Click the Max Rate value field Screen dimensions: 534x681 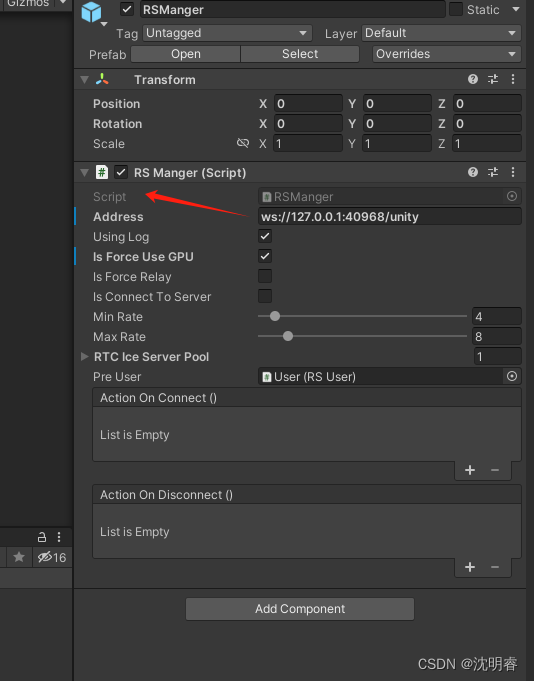[x=497, y=336]
